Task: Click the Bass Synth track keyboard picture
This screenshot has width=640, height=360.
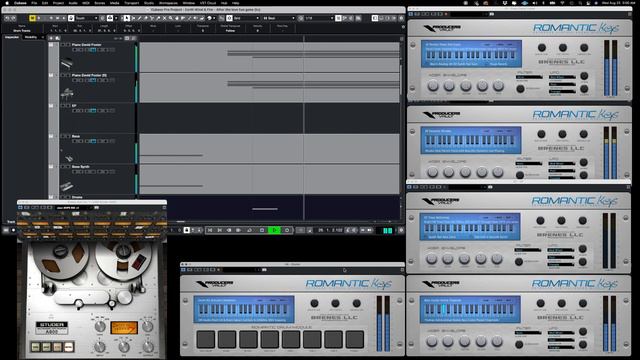Action: tap(67, 187)
